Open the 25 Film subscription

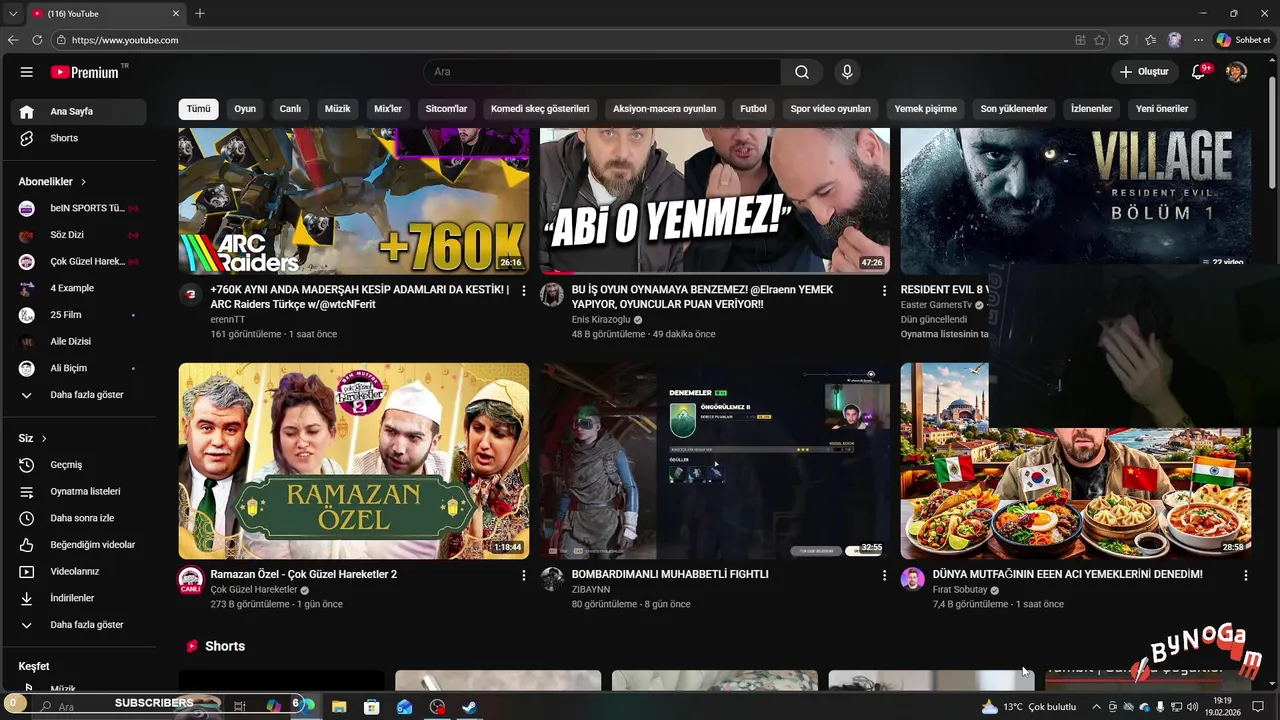point(79,315)
